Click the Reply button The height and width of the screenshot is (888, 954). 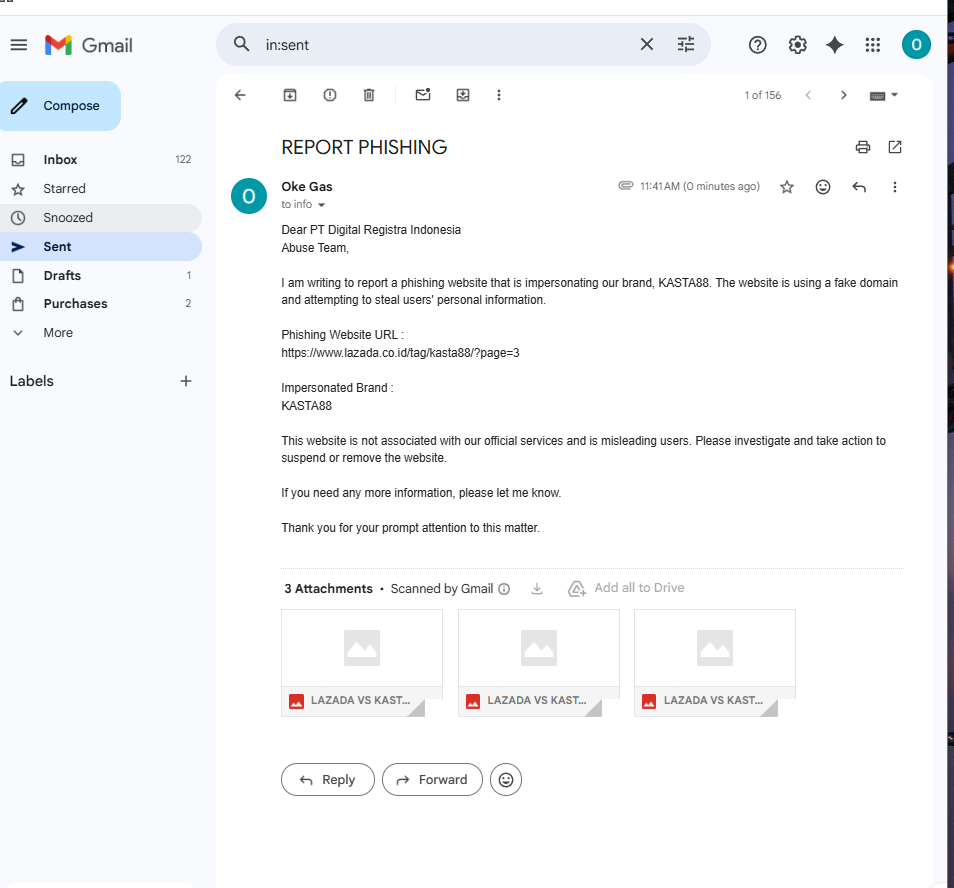[328, 780]
